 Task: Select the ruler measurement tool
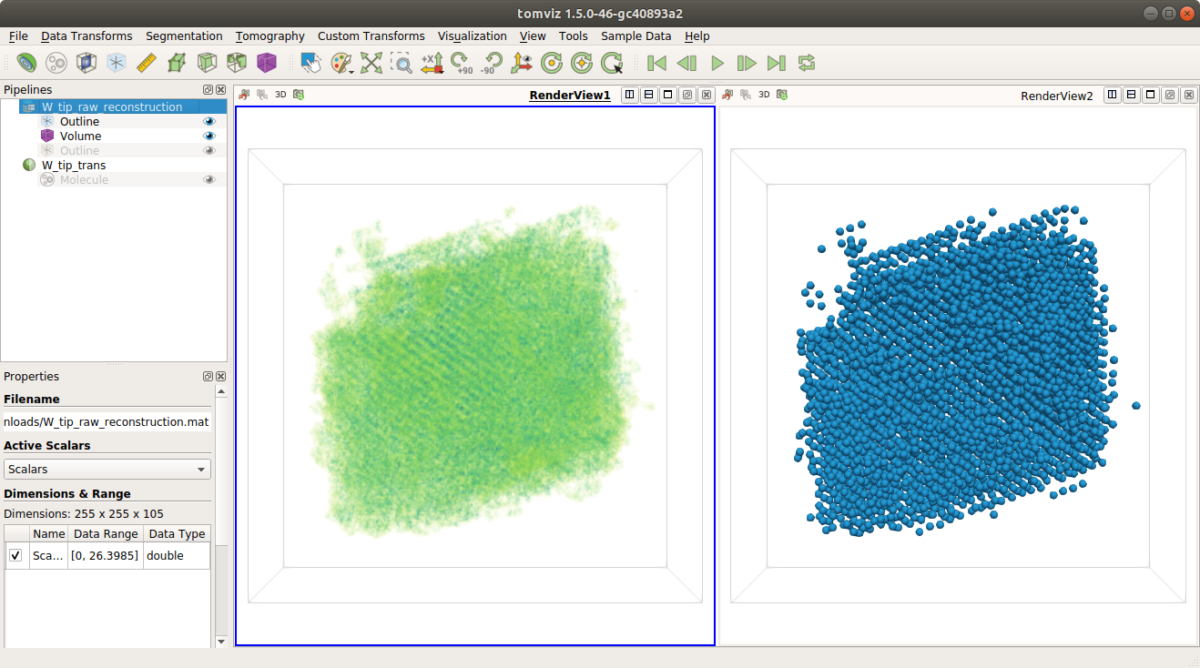point(145,63)
